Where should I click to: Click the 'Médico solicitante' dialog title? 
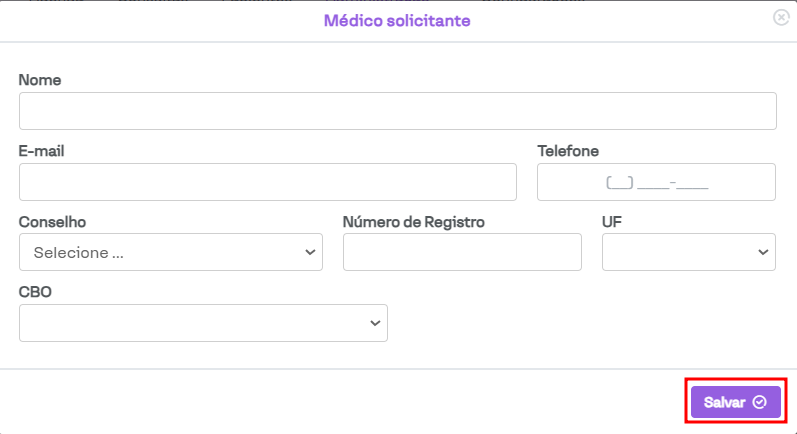pos(397,20)
